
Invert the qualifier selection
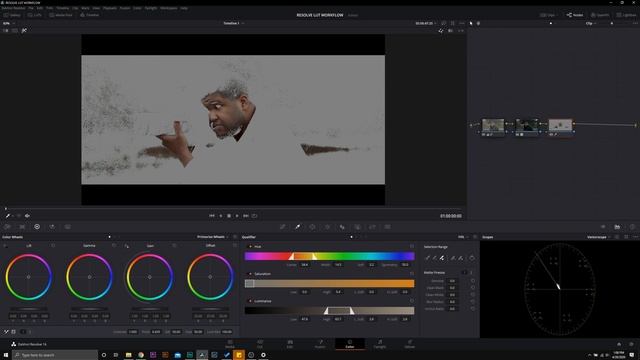point(472,258)
